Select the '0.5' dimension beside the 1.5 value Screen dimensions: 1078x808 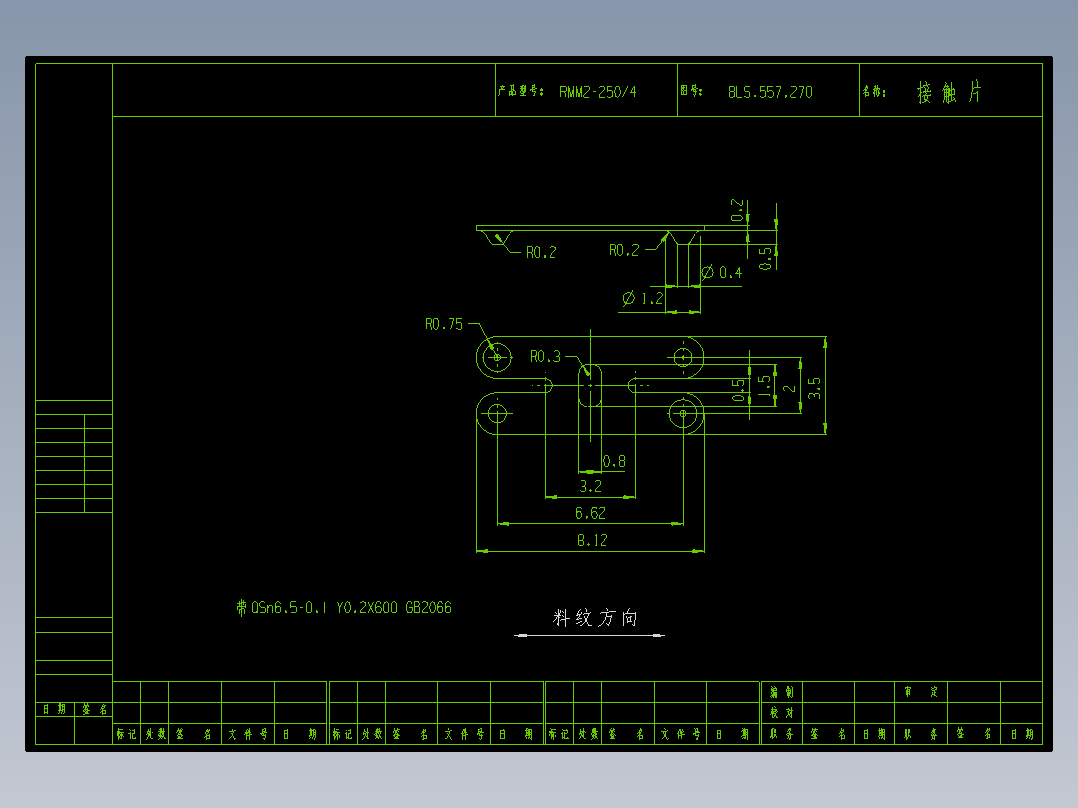738,390
